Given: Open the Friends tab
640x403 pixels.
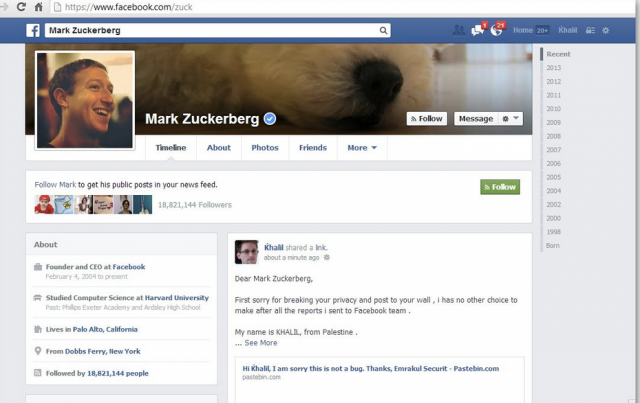Looking at the screenshot, I should [x=313, y=148].
